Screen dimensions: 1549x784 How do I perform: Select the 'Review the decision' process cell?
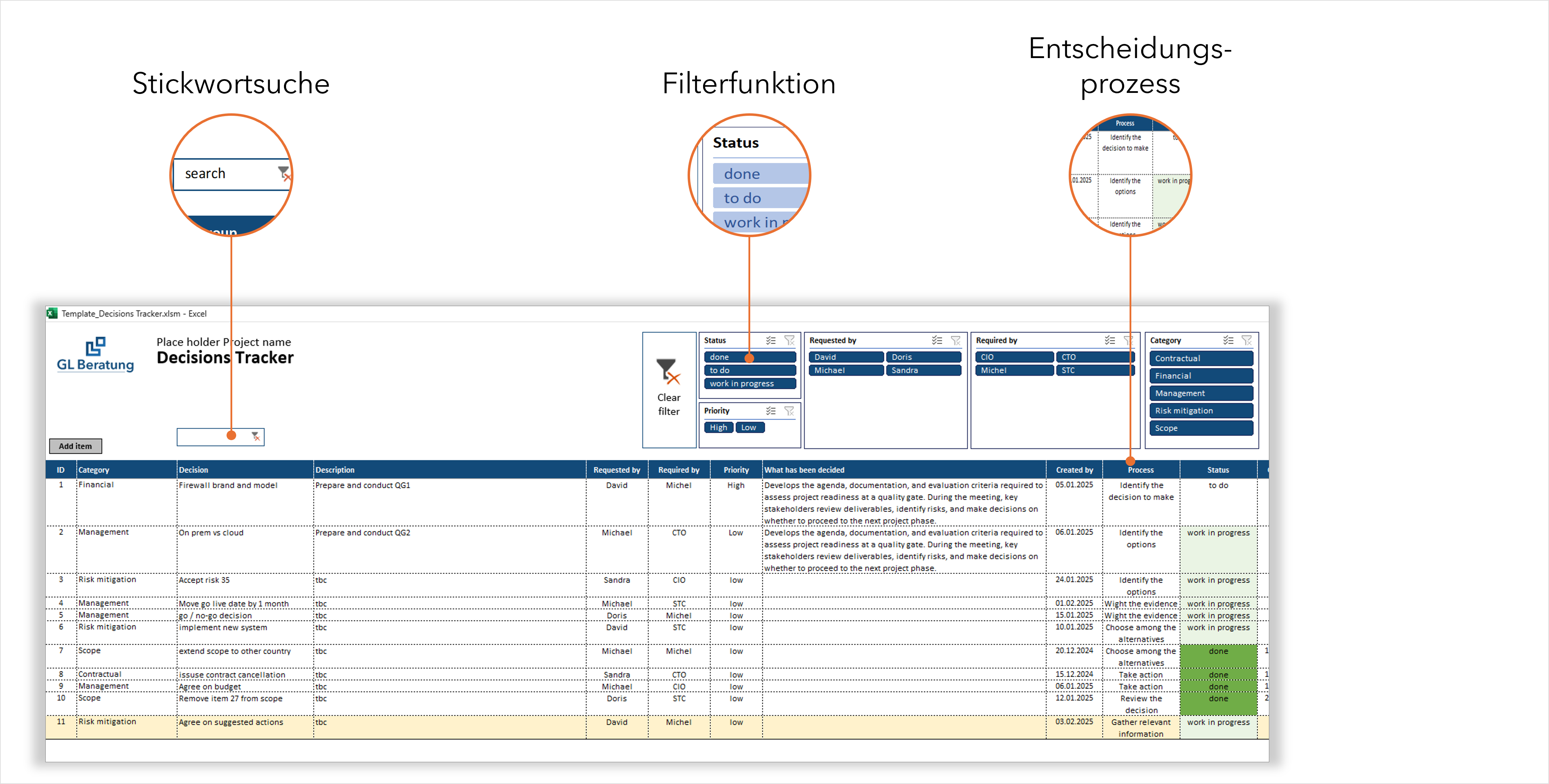(x=1141, y=704)
